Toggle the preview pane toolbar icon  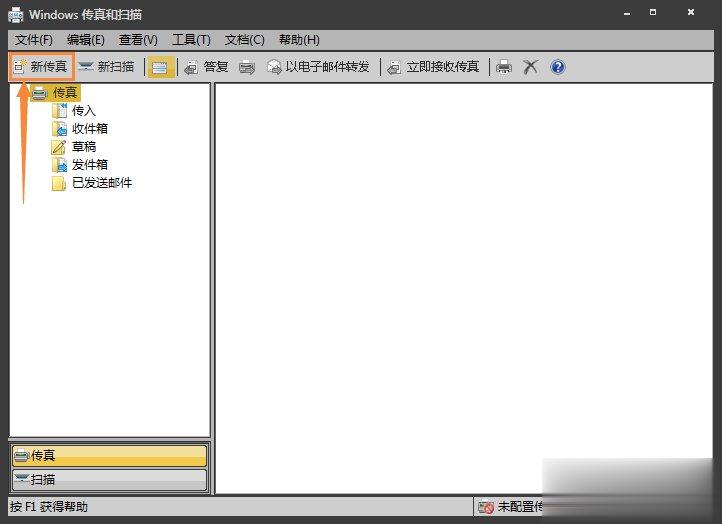(161, 67)
